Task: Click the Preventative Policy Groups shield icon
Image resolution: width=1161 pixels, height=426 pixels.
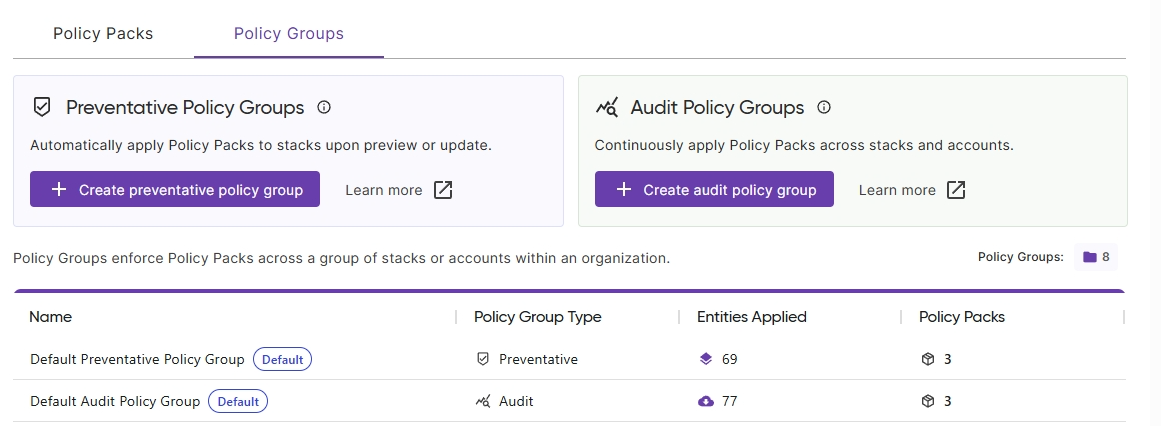Action: tap(42, 107)
